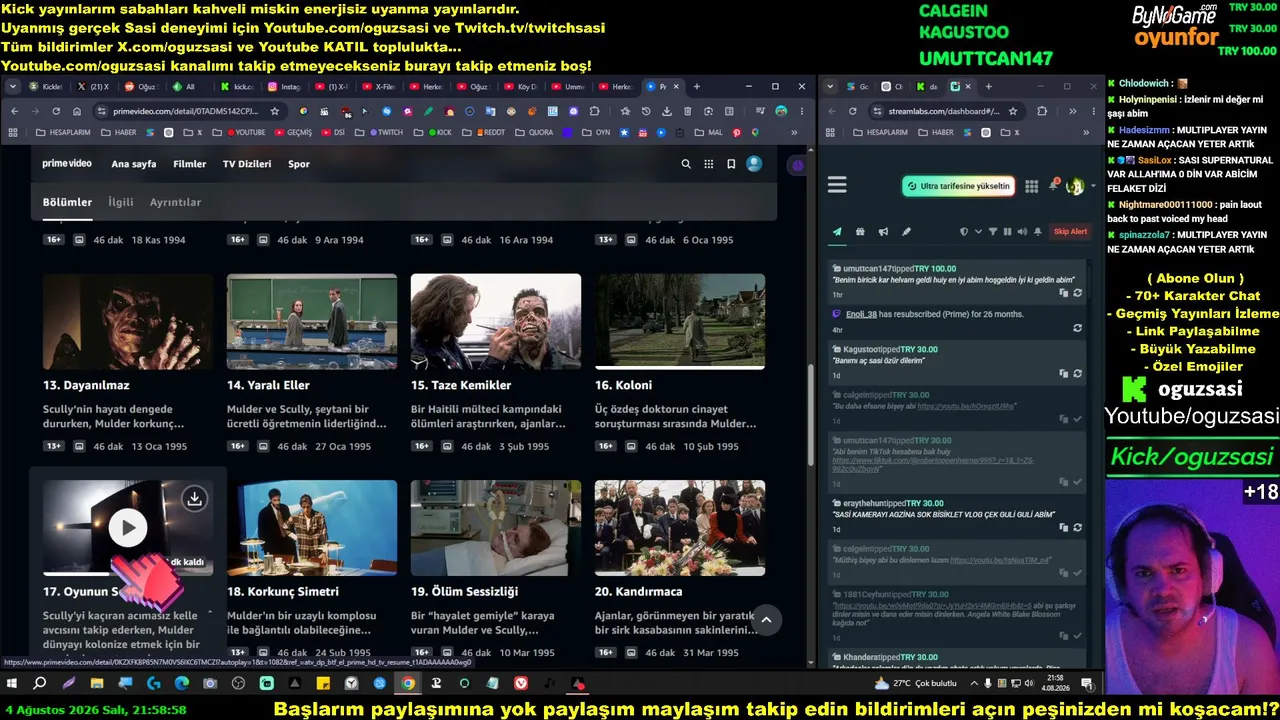
Task: Open the Spor menu on Prime Video
Action: [299, 164]
